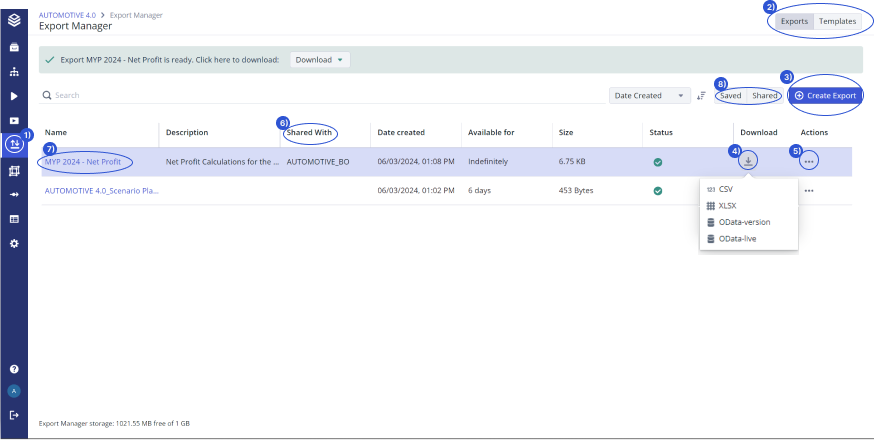Open the Export Manager sidebar icon
This screenshot has width=874, height=440.
point(14,144)
